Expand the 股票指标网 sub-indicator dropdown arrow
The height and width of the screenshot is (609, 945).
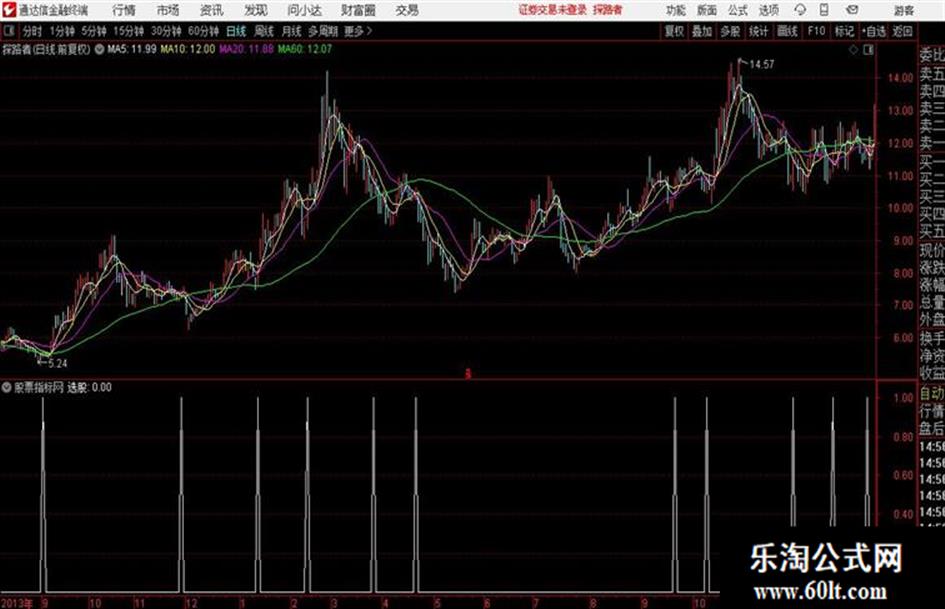point(6,388)
